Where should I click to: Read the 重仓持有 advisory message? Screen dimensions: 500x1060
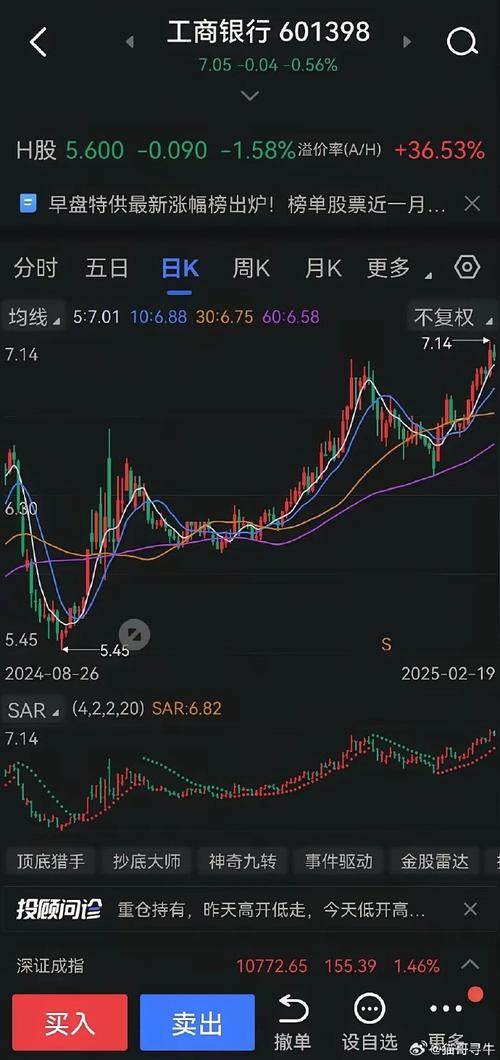pyautogui.click(x=271, y=909)
